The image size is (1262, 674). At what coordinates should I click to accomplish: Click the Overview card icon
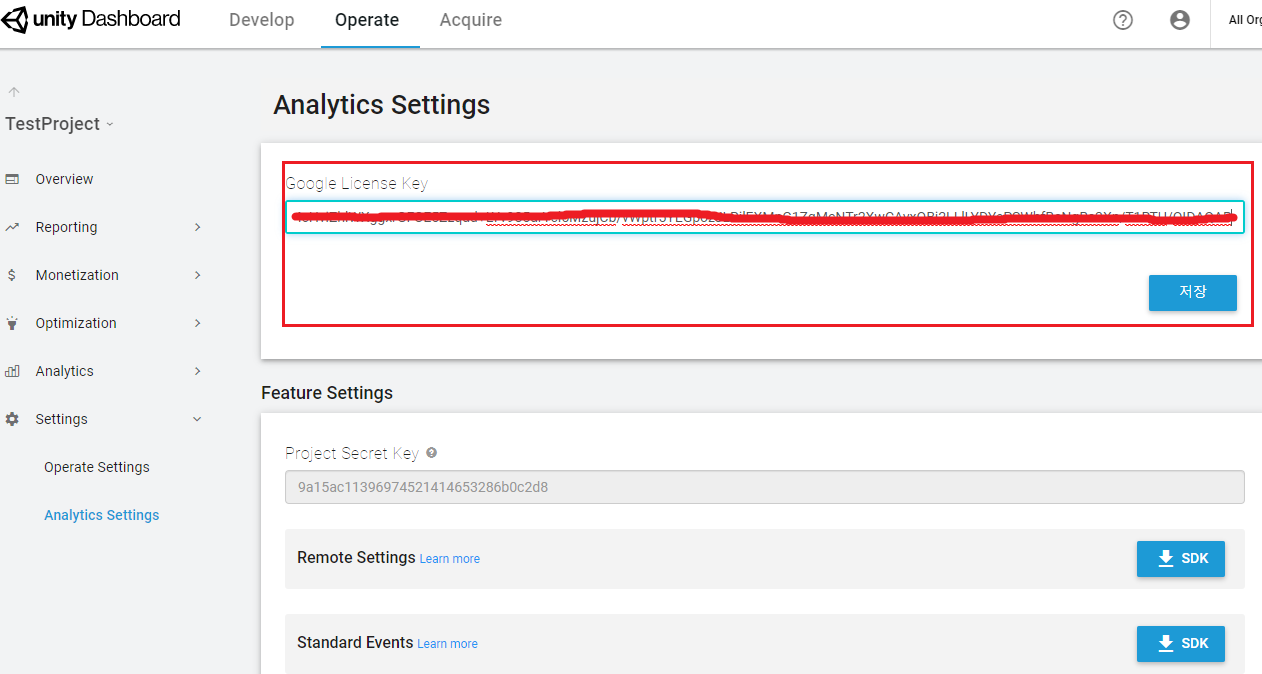pyautogui.click(x=12, y=179)
